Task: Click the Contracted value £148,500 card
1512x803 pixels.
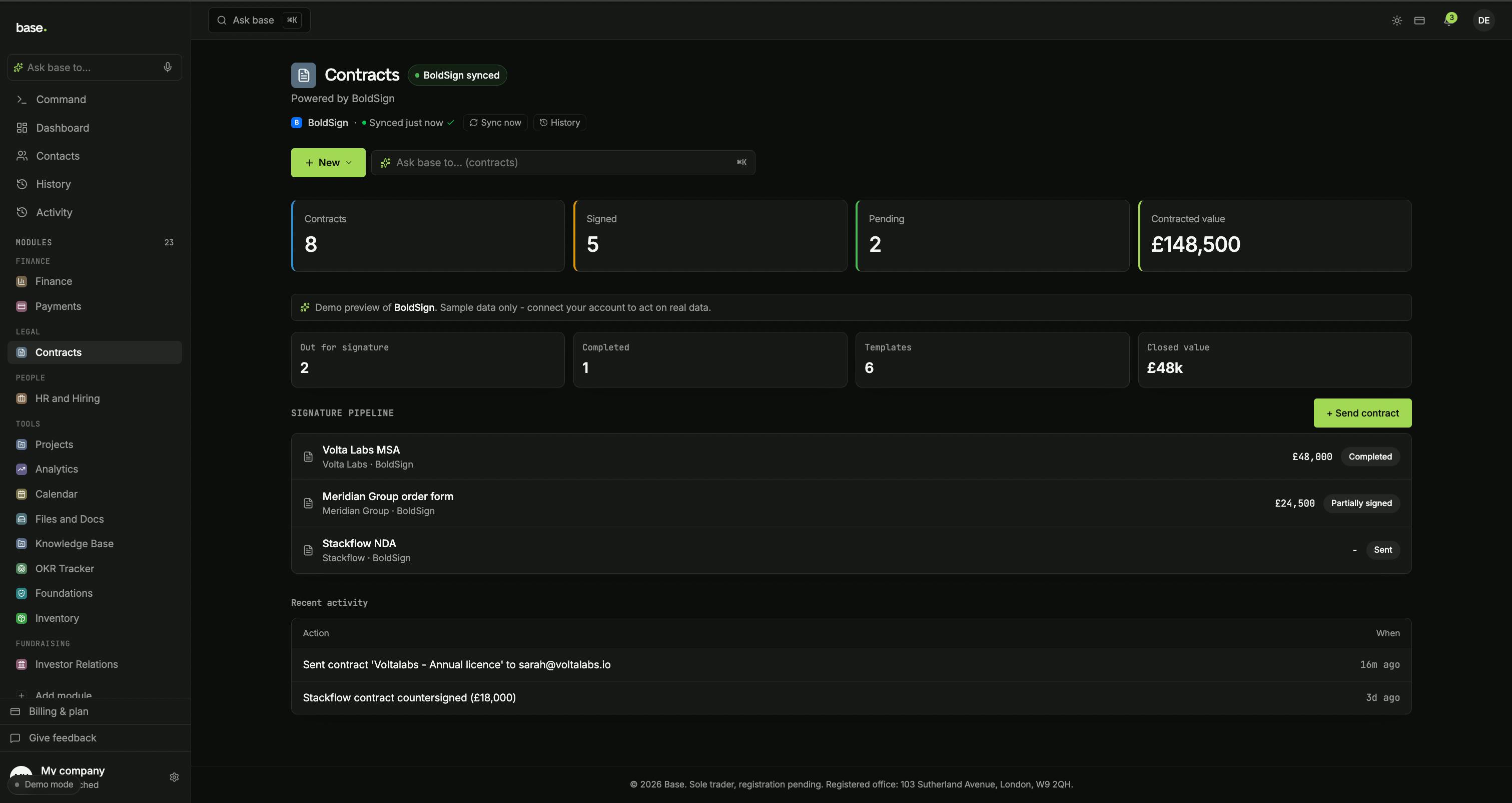Action: point(1275,236)
